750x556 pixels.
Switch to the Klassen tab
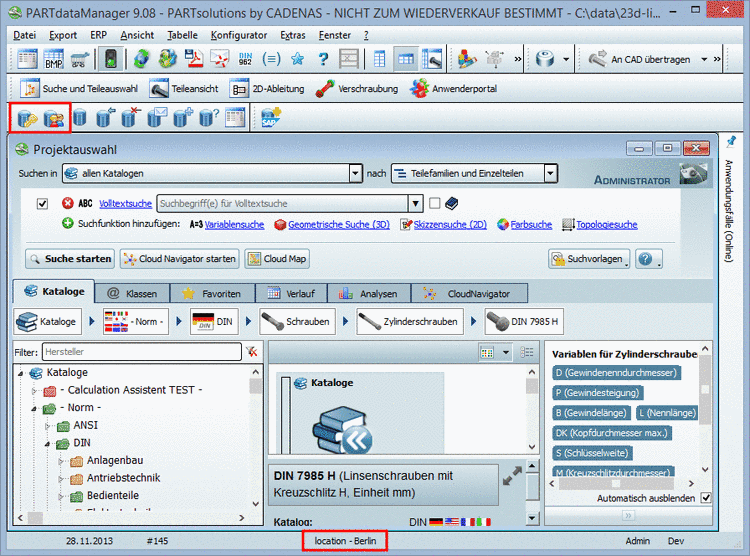(x=132, y=293)
